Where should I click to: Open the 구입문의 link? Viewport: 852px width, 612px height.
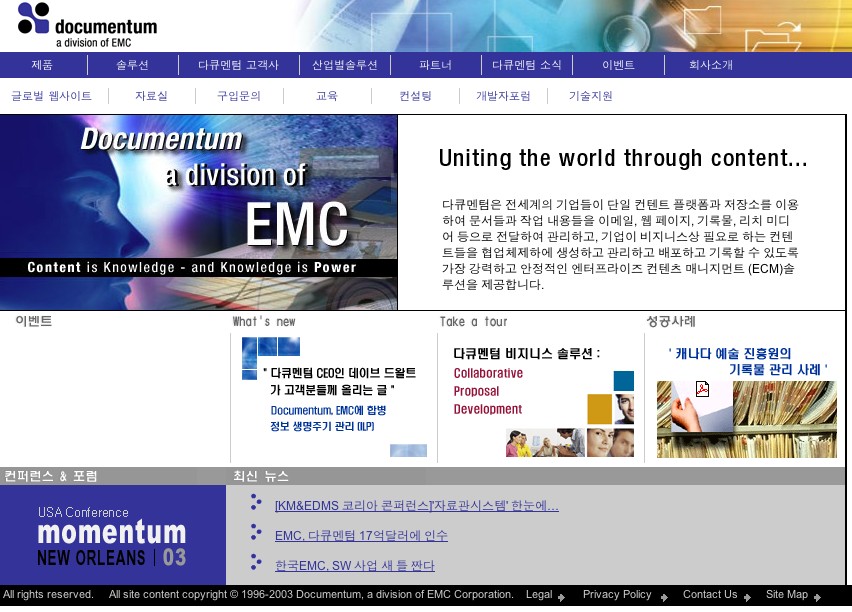239,96
